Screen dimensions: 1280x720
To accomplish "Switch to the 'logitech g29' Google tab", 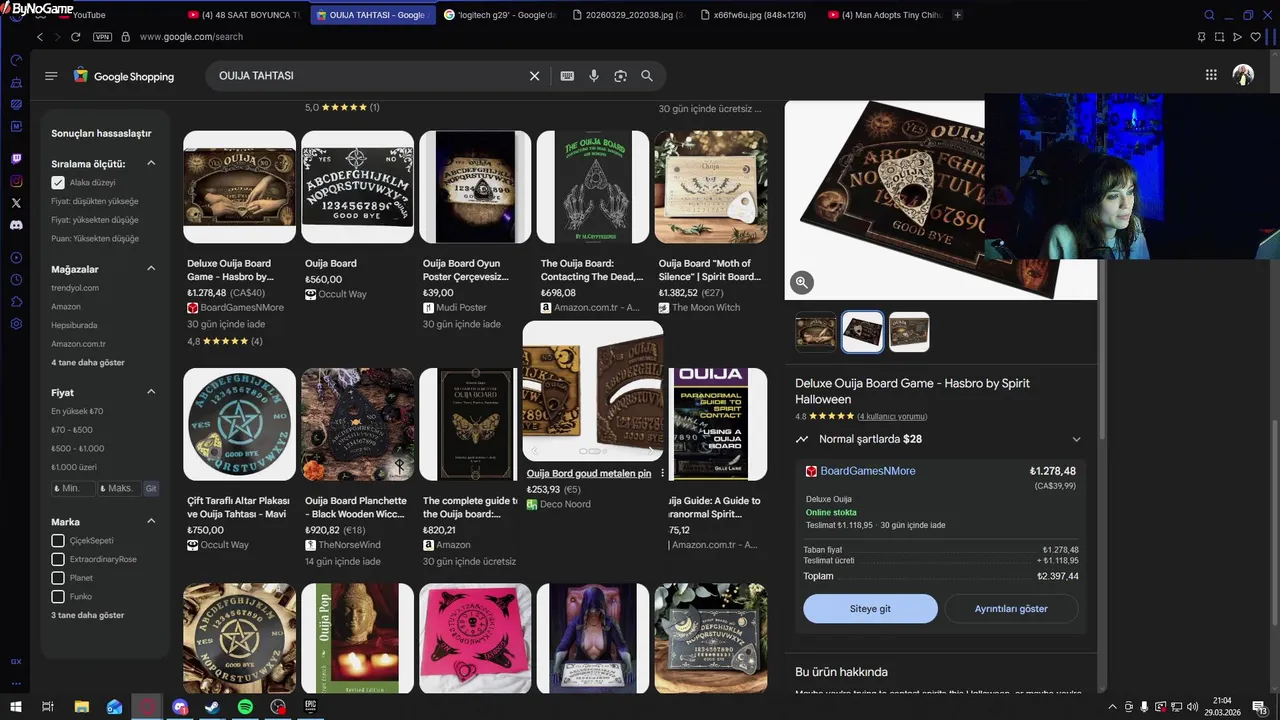I will tap(499, 15).
